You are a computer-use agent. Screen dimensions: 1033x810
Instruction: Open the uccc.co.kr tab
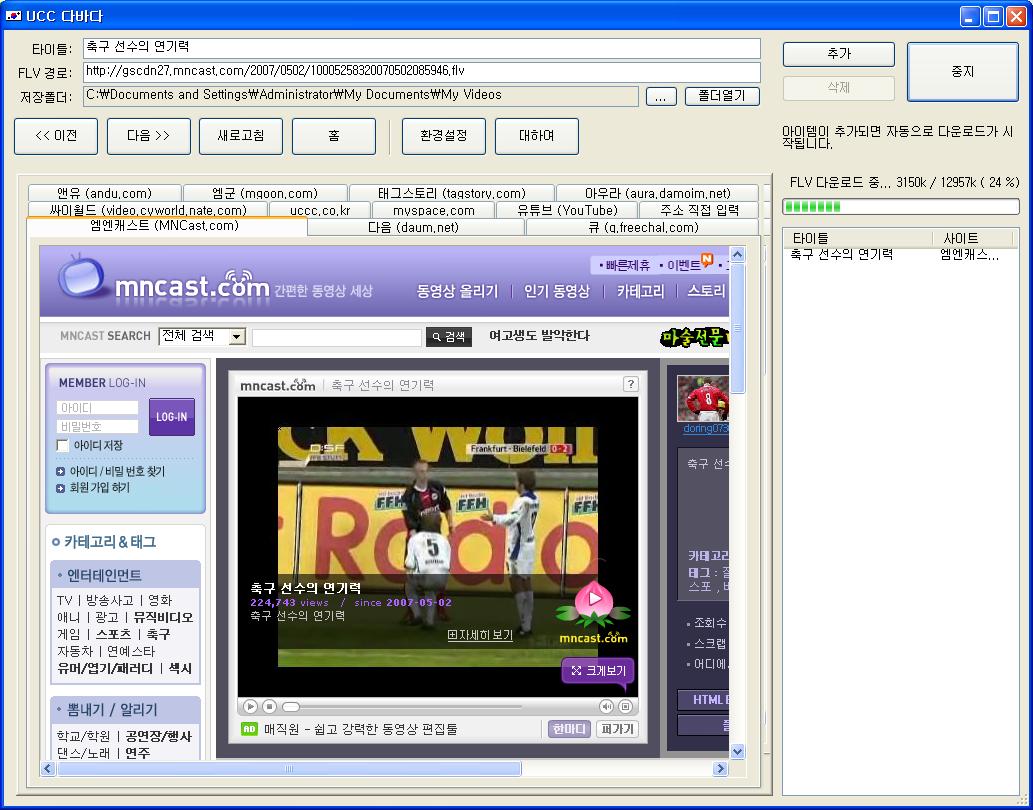click(x=320, y=210)
